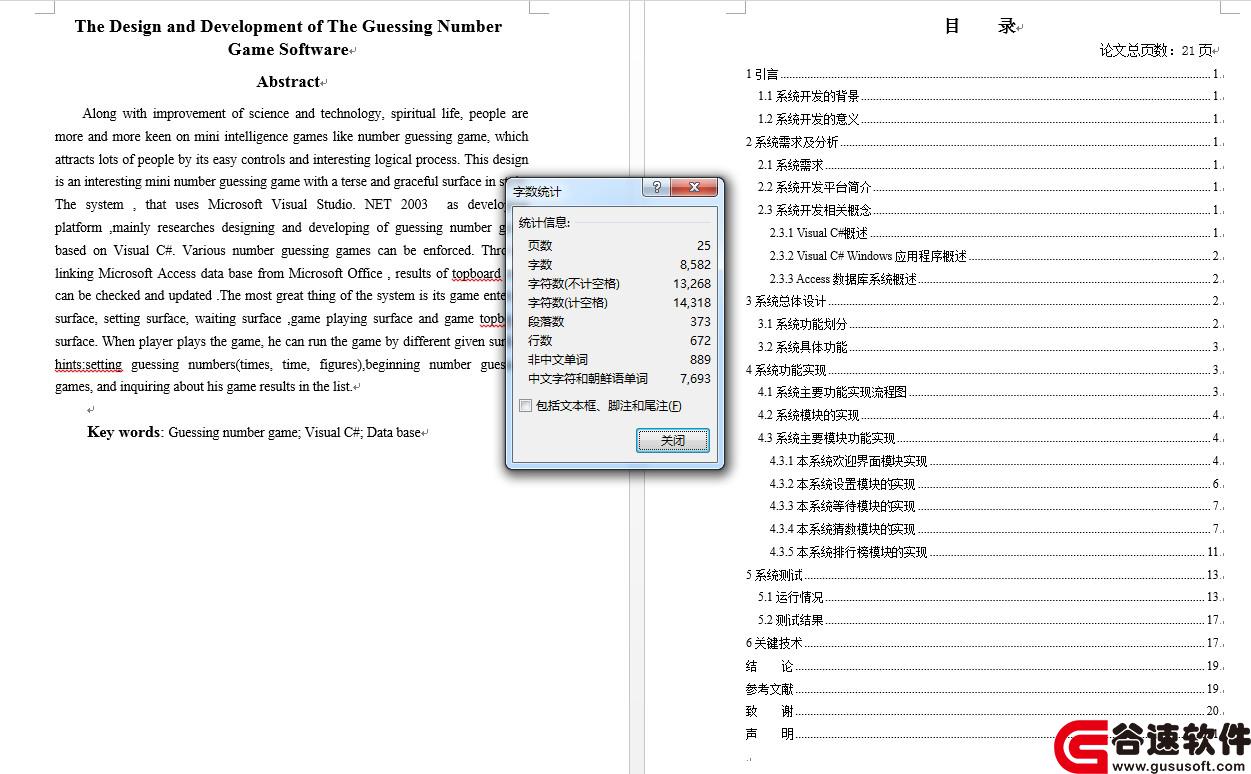Click the 论文总页数：21 页 text
Image resolution: width=1251 pixels, height=774 pixels.
[x=1156, y=50]
